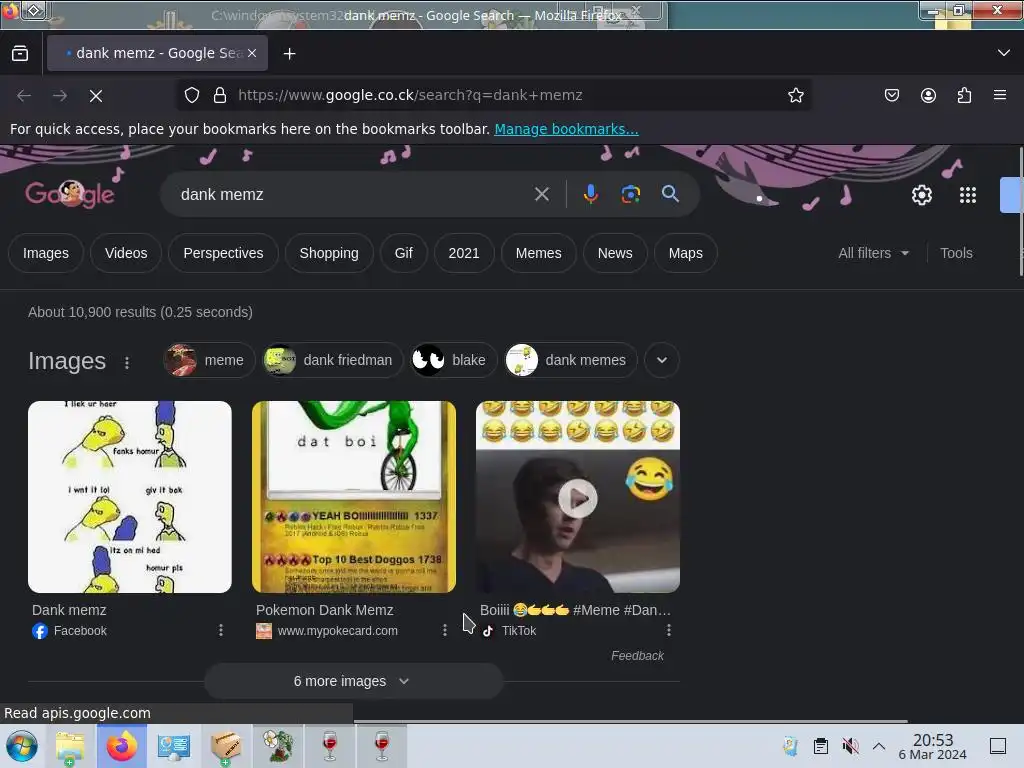Show hidden tray icons caret
1024x768 pixels.
pyautogui.click(x=878, y=746)
